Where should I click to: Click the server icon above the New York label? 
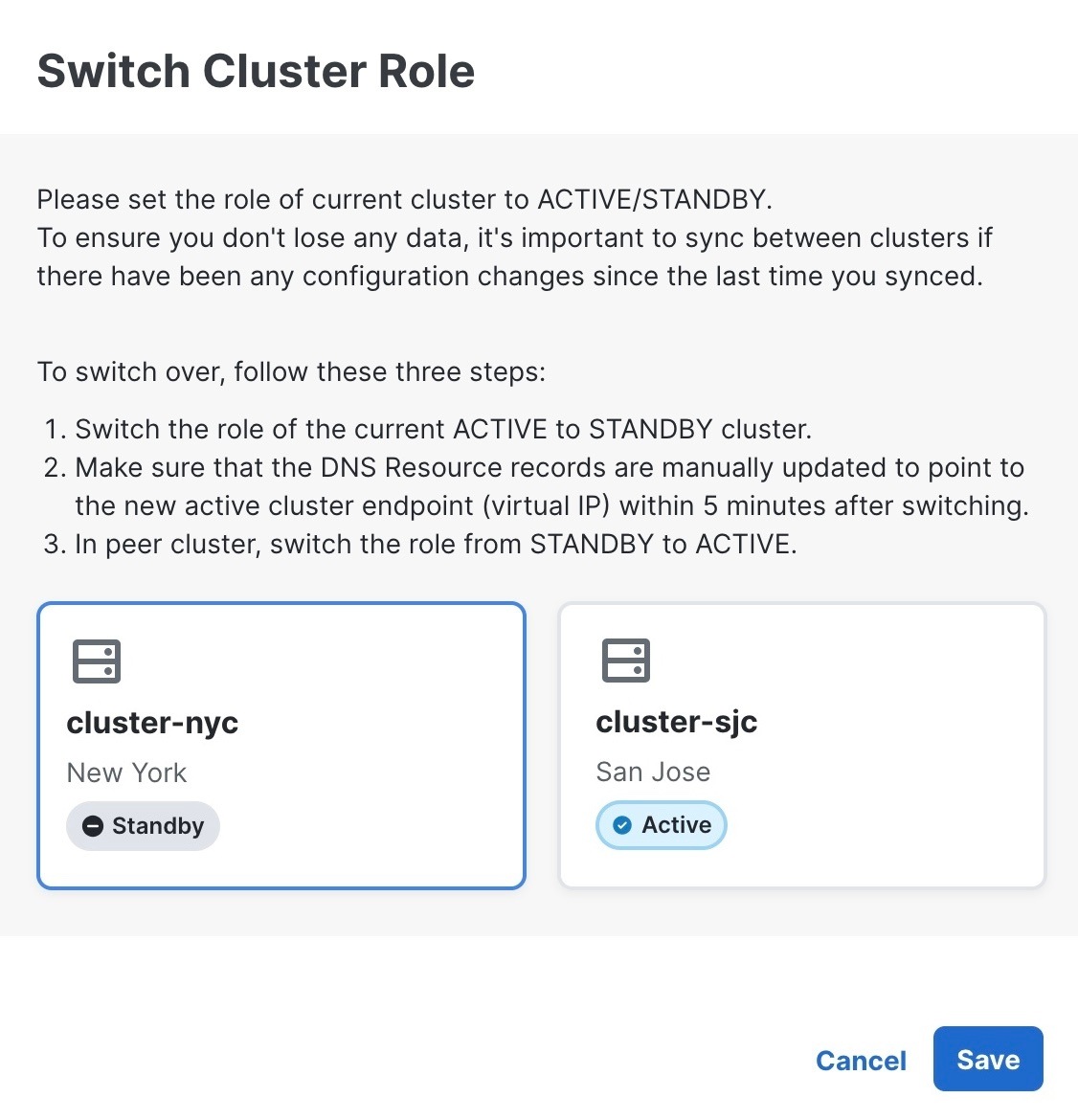pos(95,661)
